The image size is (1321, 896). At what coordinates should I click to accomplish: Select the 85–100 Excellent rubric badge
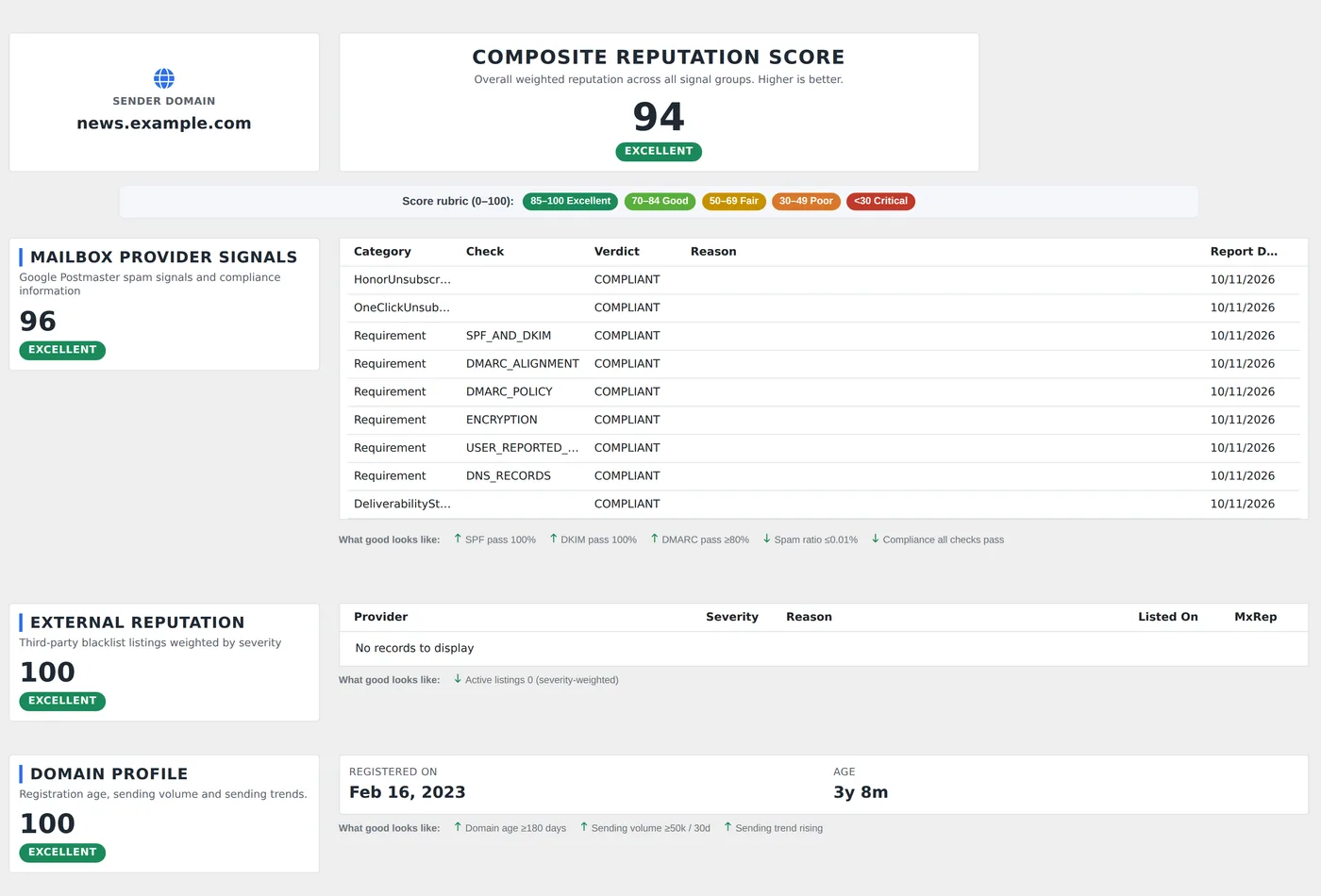point(570,201)
